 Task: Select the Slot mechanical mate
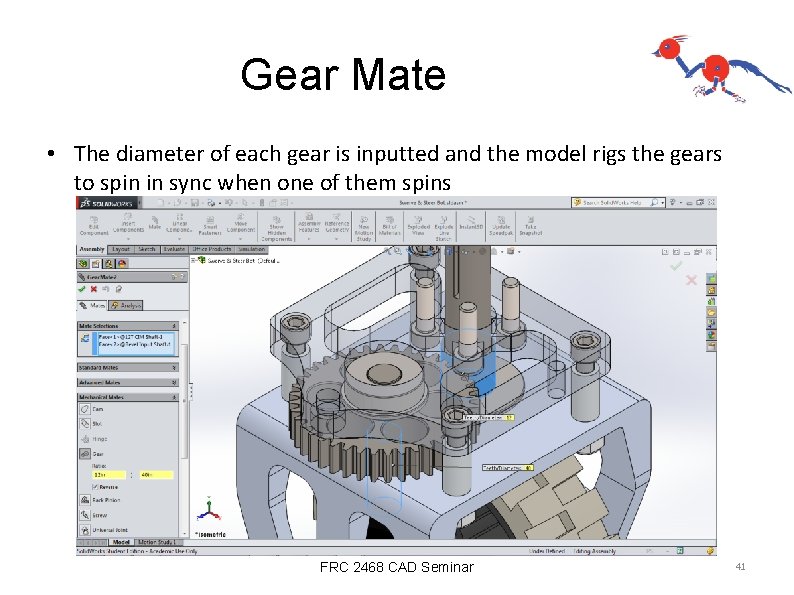(91, 424)
